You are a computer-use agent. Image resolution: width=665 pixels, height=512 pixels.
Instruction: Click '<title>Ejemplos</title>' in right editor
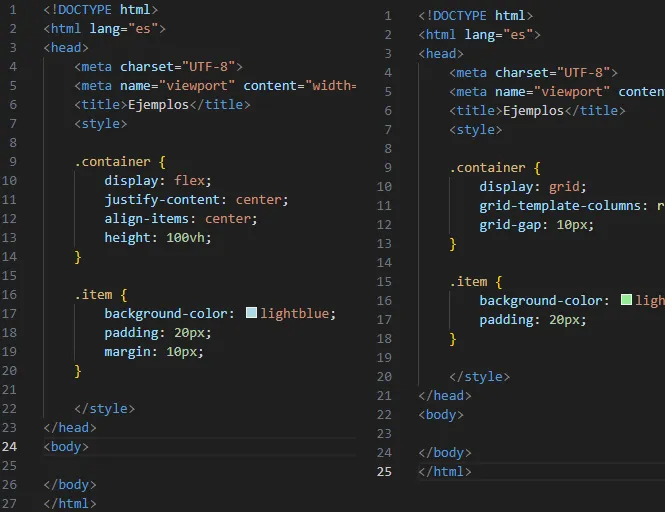(537, 111)
